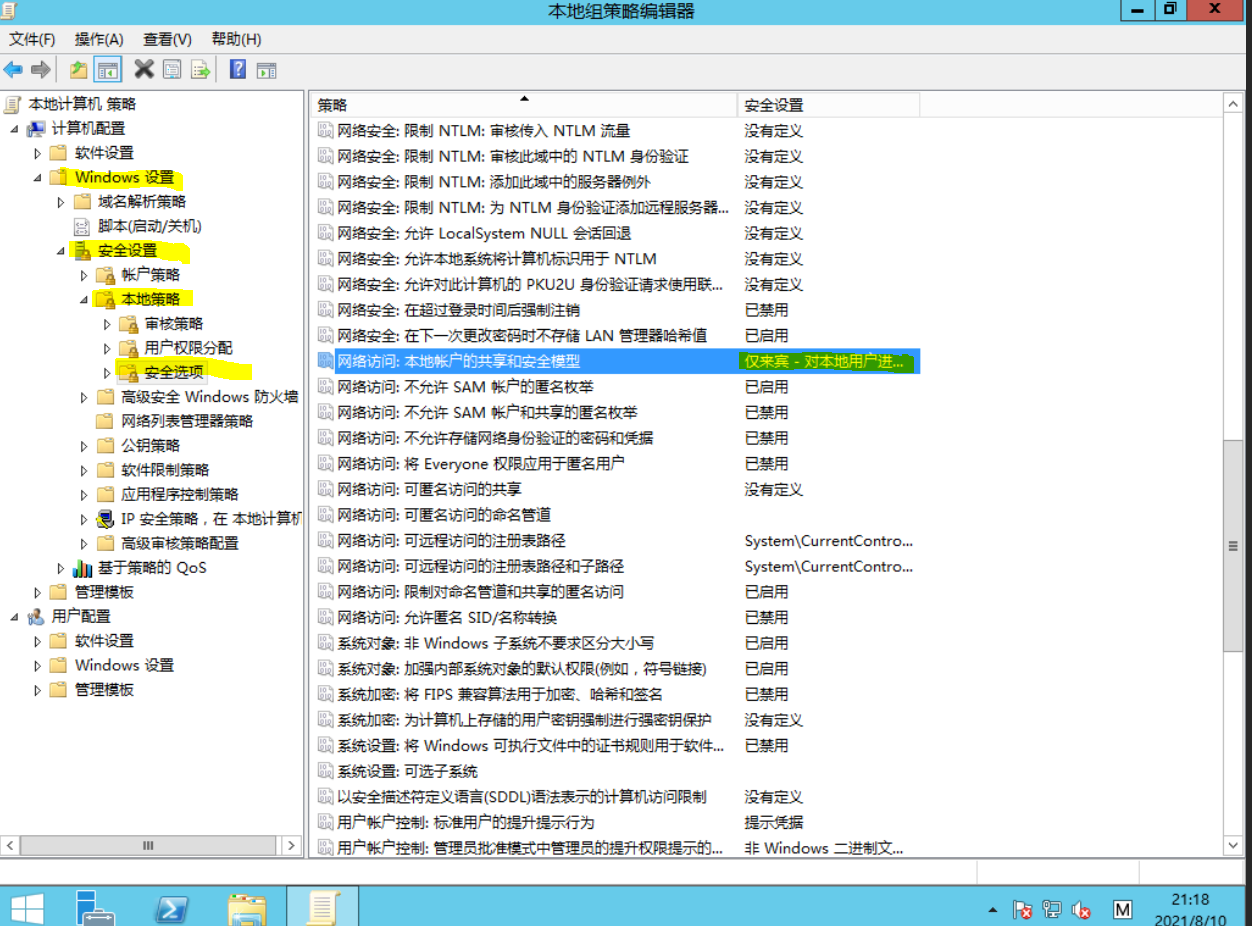Image resolution: width=1252 pixels, height=926 pixels.
Task: Click the policy editor scroll icon in taskbar
Action: point(322,907)
